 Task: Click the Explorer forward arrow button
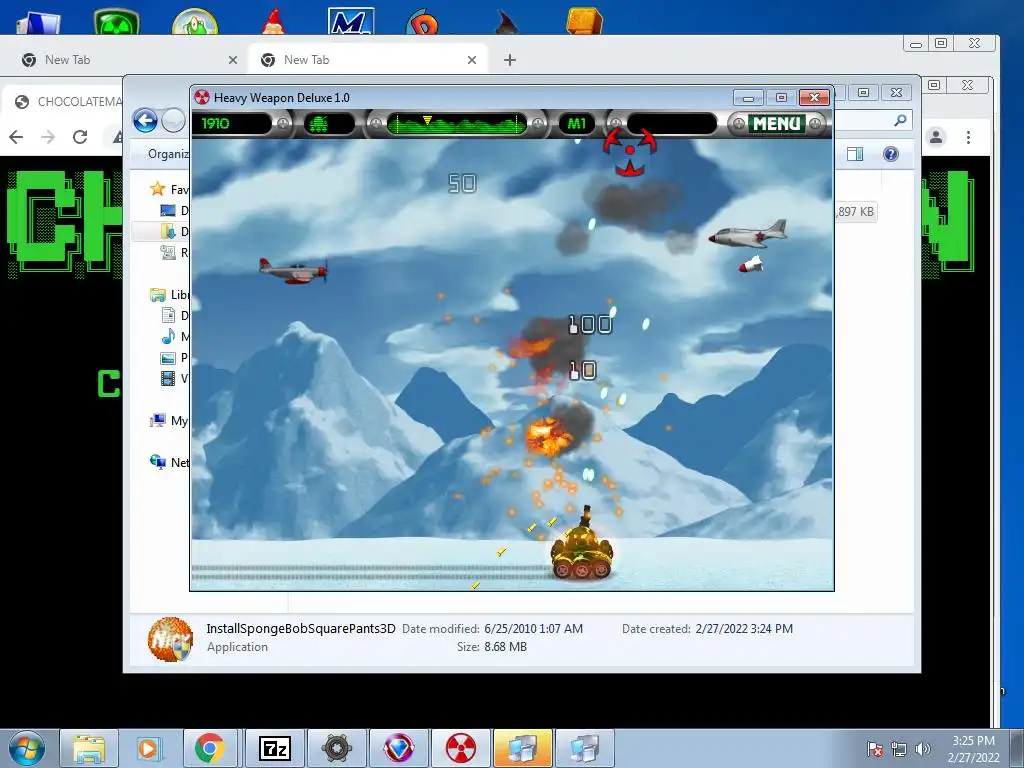click(x=173, y=121)
